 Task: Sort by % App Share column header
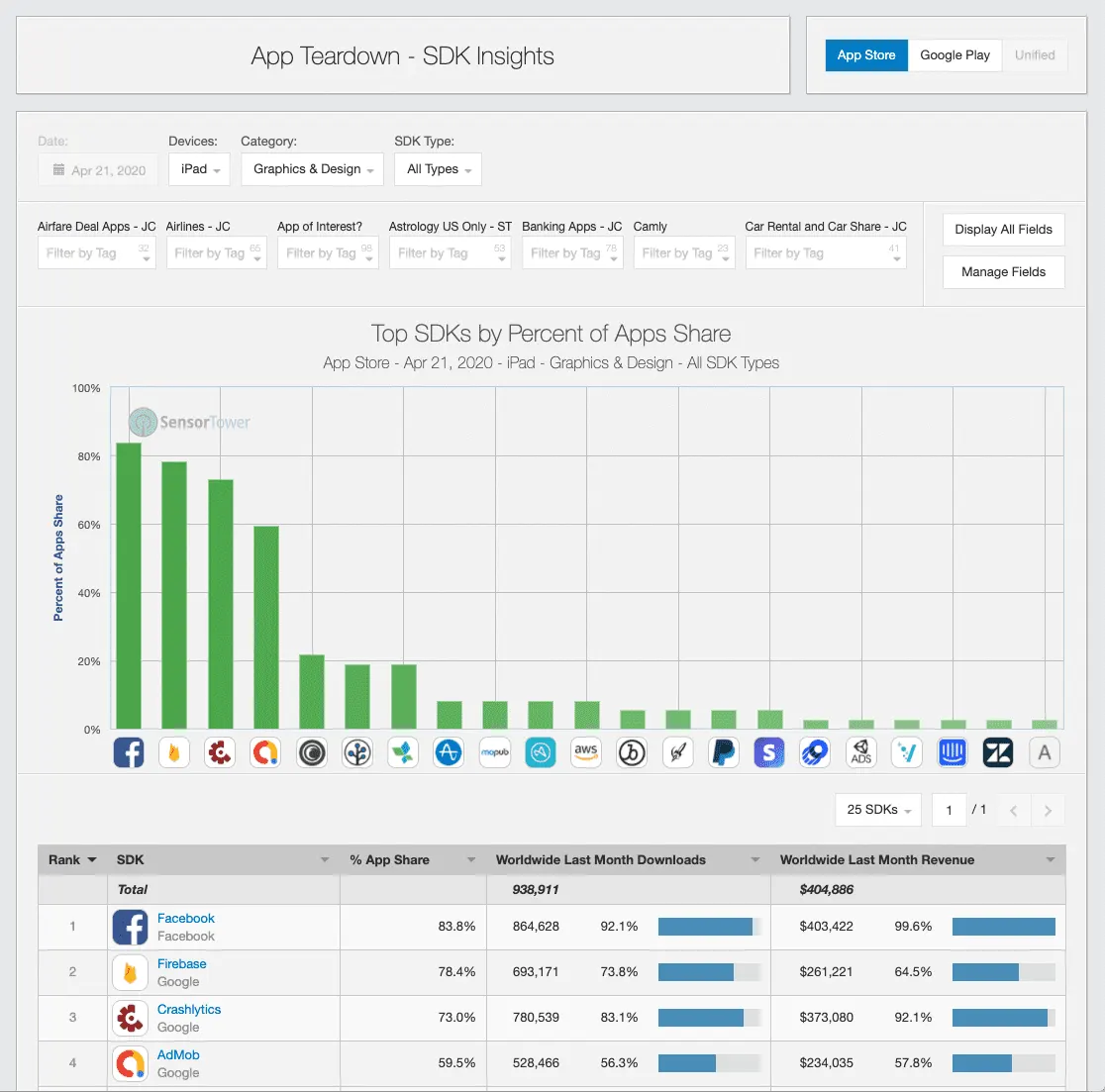coord(413,860)
